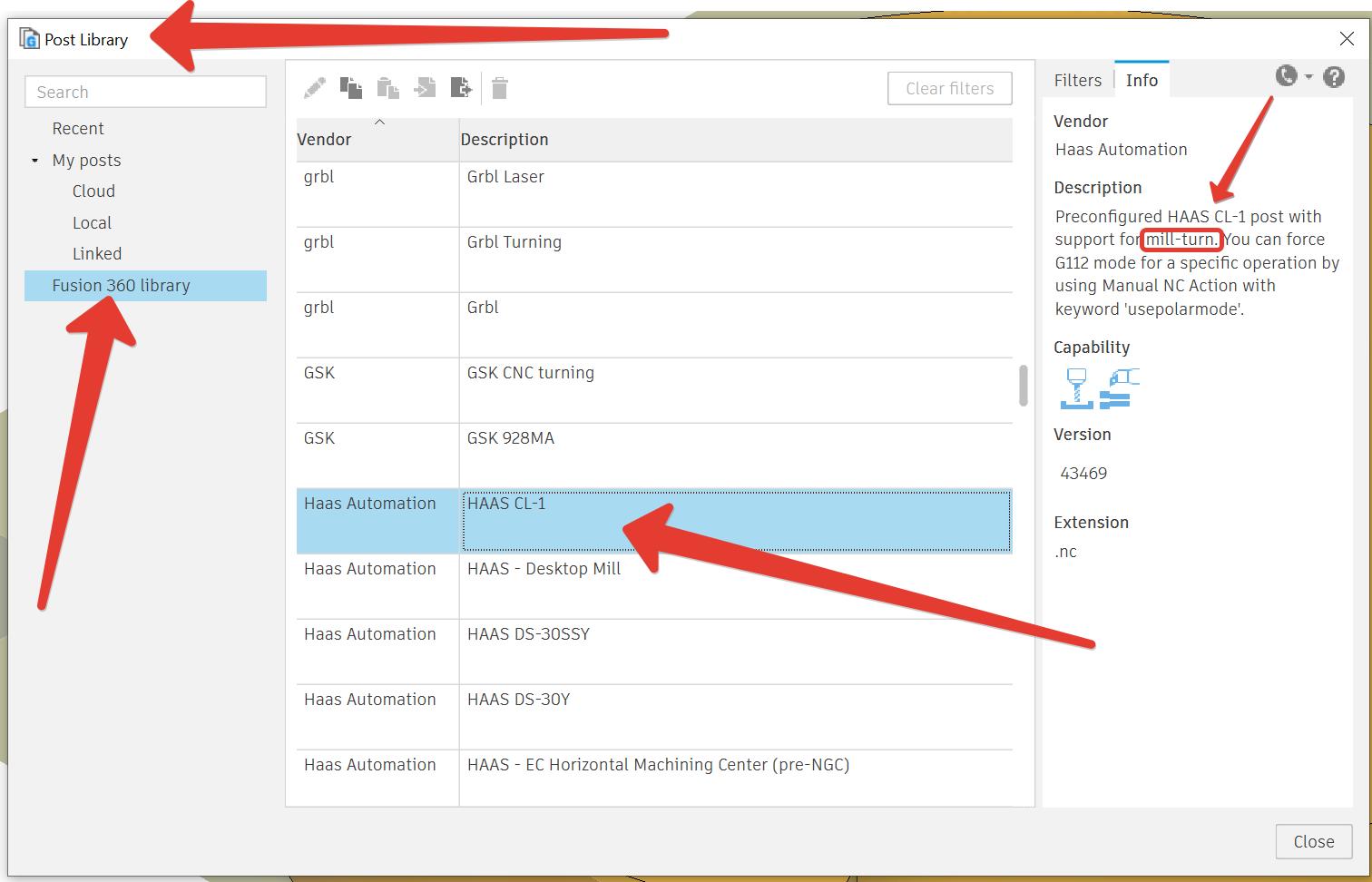Collapse the My posts tree node arrow
The width and height of the screenshot is (1372, 882).
pos(34,161)
